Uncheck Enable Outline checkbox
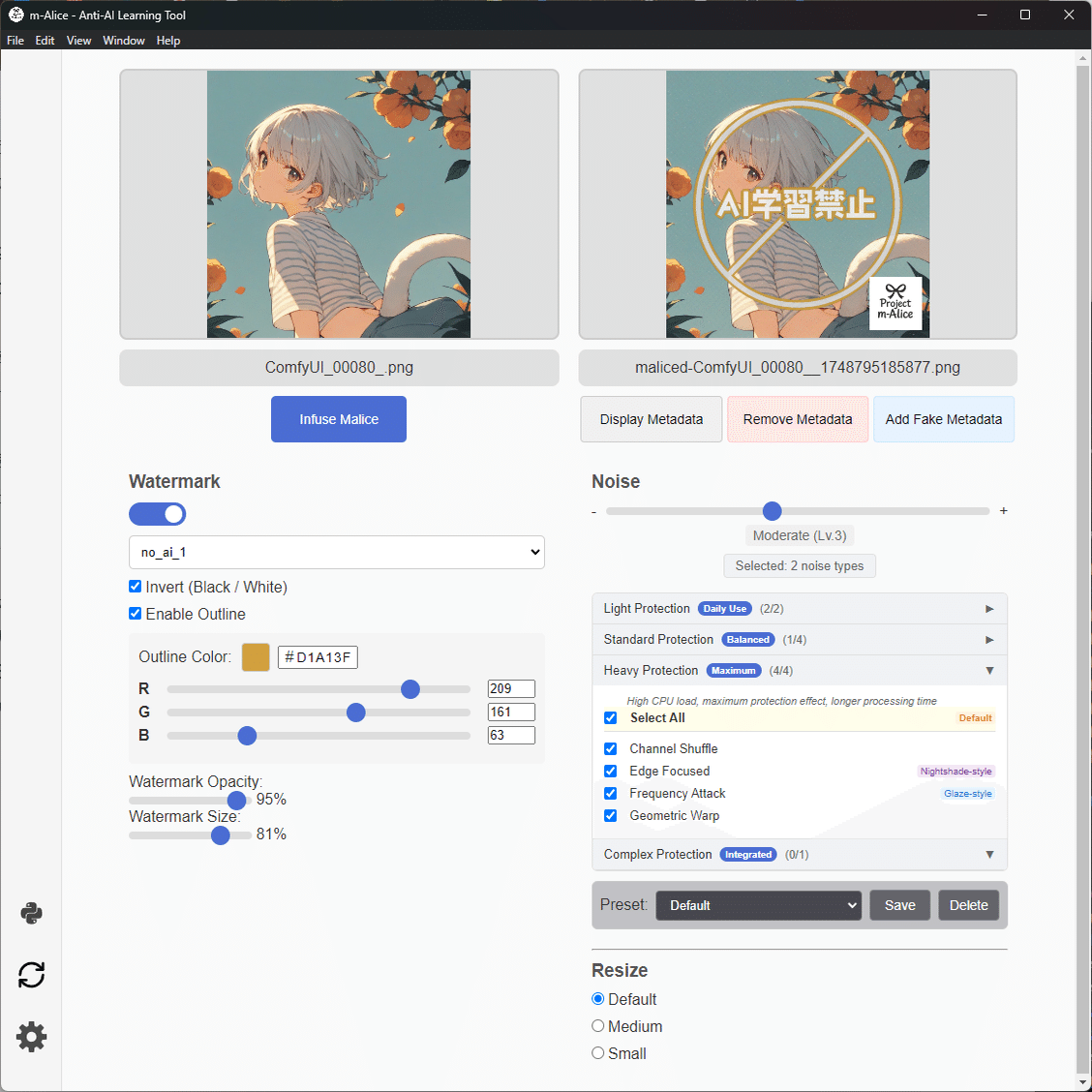The height and width of the screenshot is (1092, 1092). click(x=136, y=614)
